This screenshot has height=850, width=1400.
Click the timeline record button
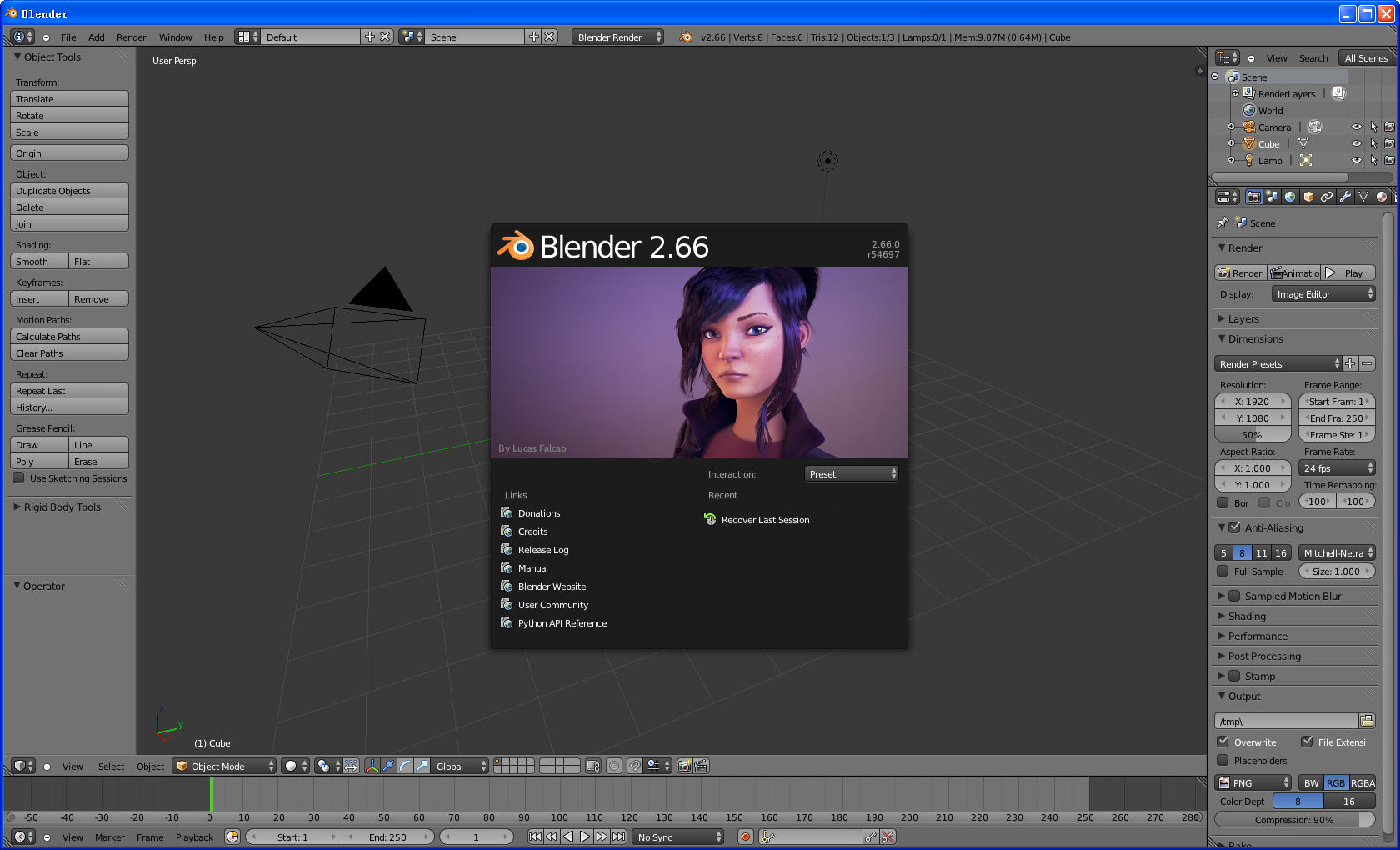[746, 837]
